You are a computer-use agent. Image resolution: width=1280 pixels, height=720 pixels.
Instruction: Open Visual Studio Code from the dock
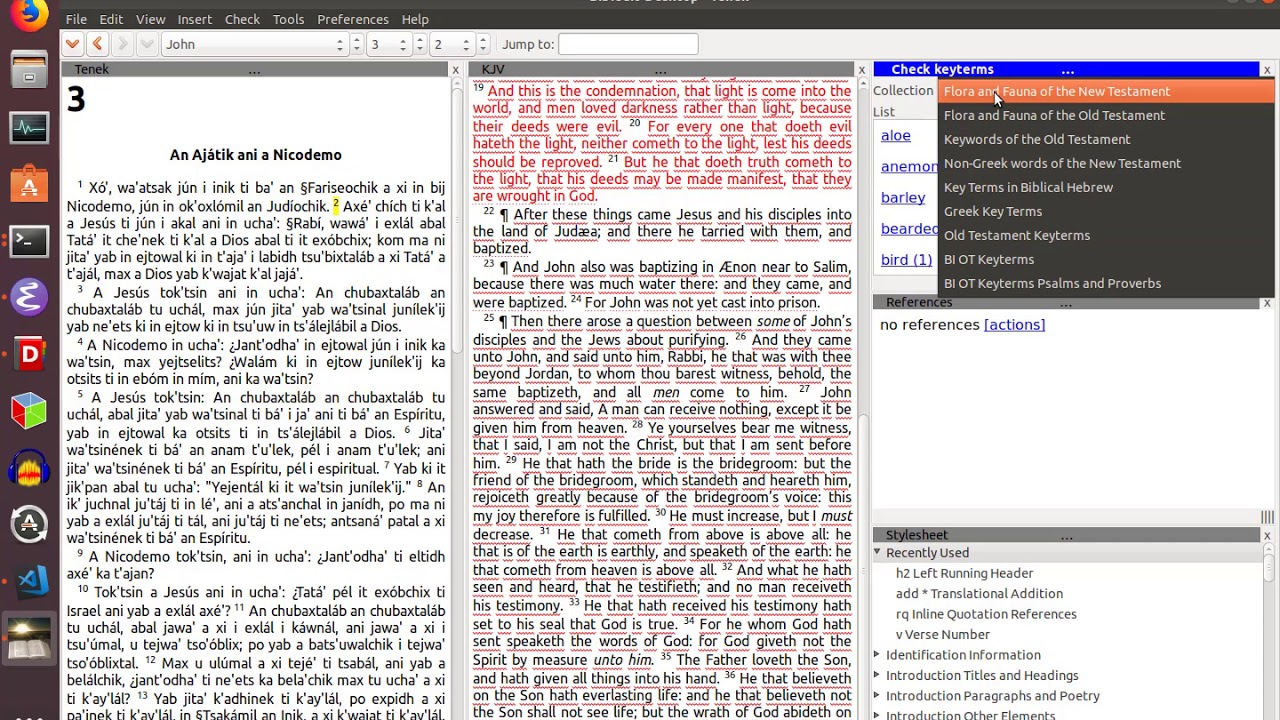click(29, 581)
